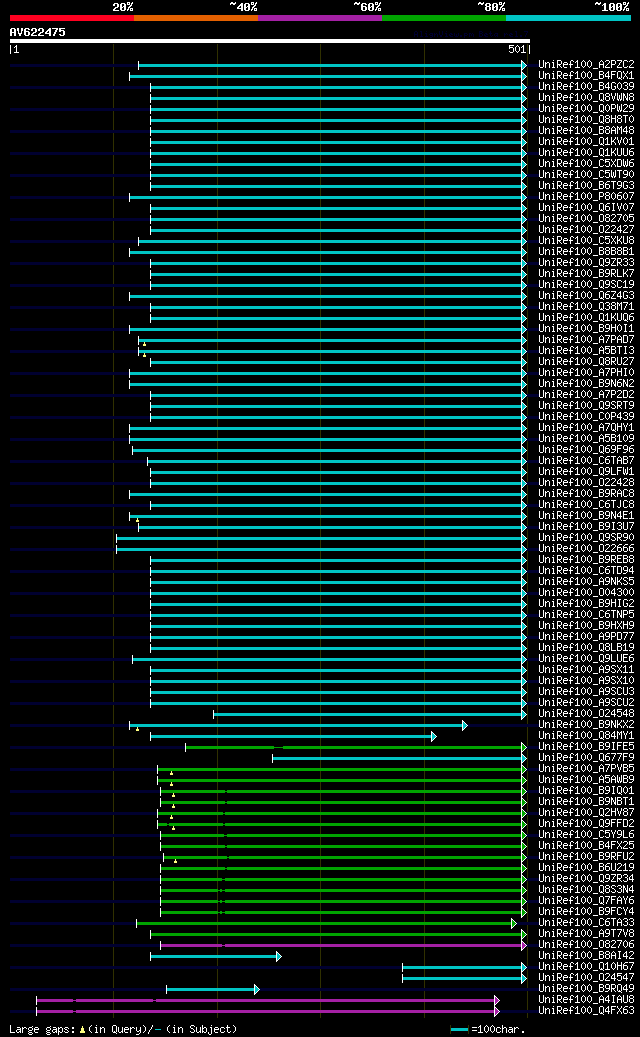Open hit UniRef100_A2PZC2
Viewport: 640px width, 1037px height.
586,65
